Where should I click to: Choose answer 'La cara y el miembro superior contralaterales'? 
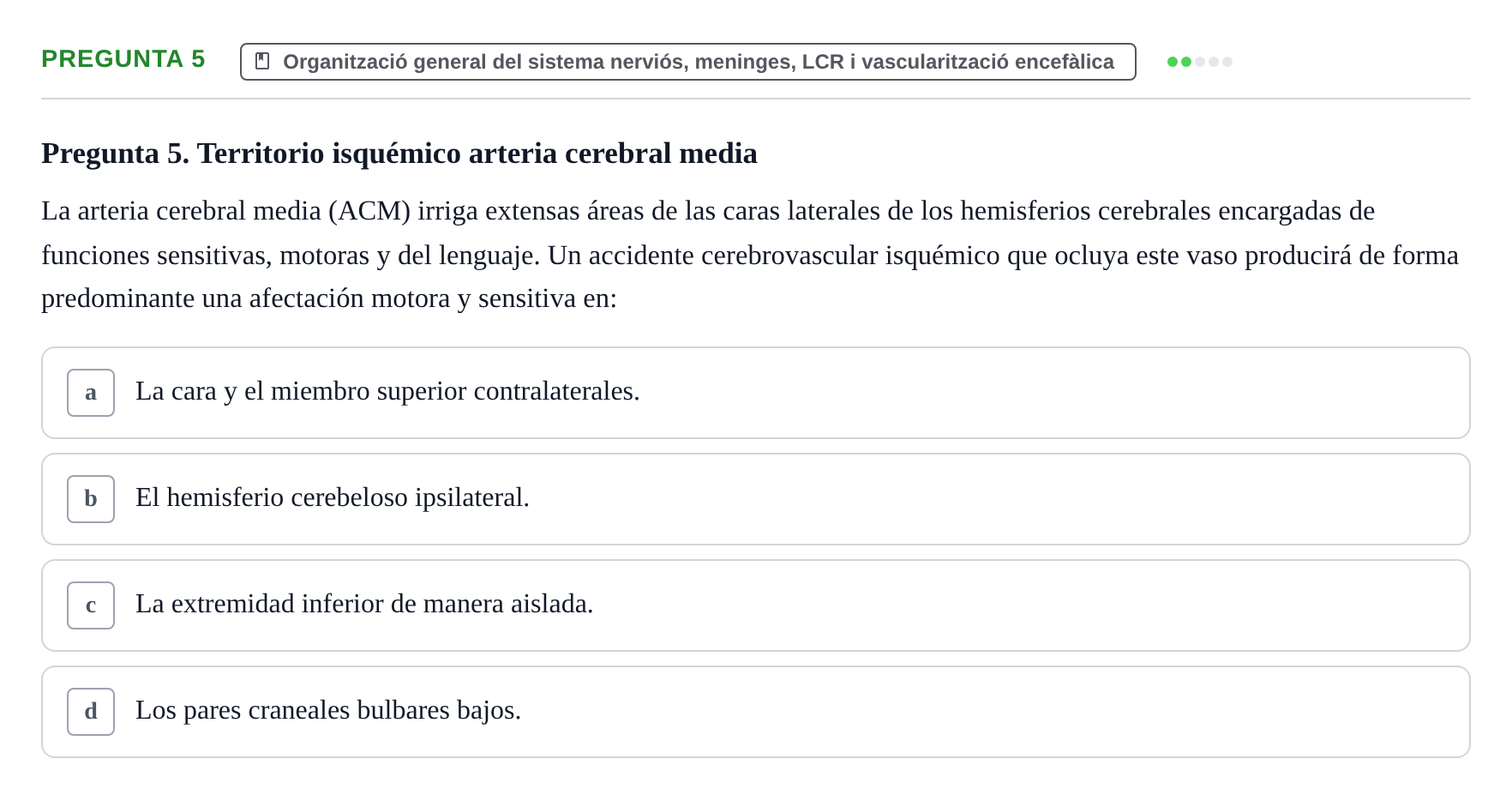[755, 393]
